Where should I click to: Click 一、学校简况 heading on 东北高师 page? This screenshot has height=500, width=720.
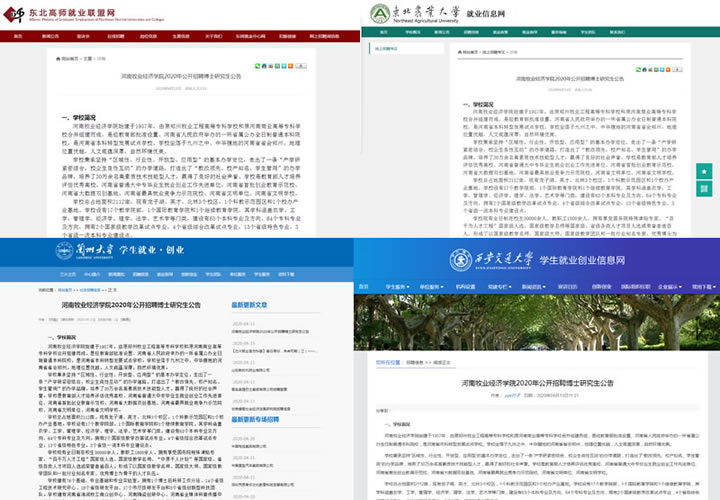click(x=79, y=118)
